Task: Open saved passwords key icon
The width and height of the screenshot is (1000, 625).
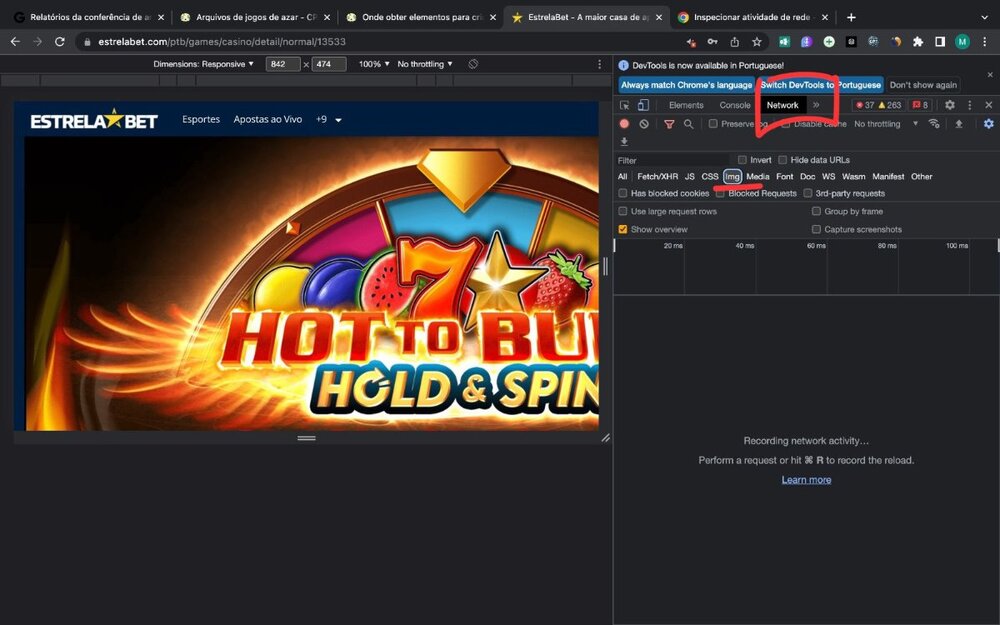Action: click(x=712, y=42)
